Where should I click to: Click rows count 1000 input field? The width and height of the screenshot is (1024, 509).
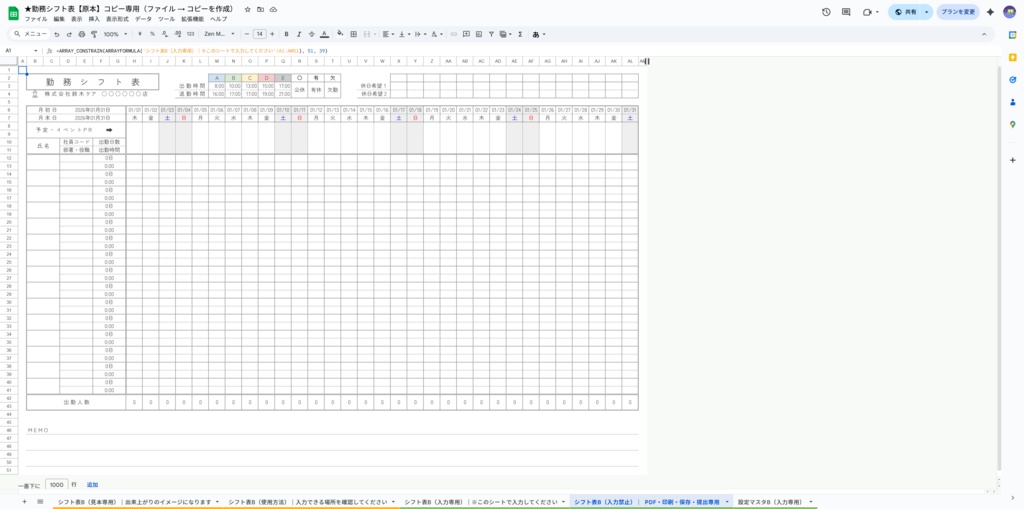57,485
